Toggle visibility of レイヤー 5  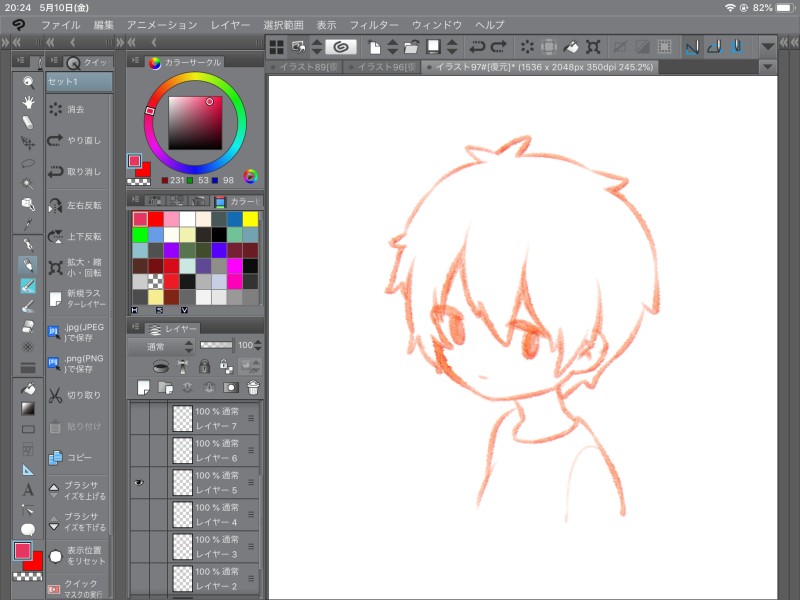[x=139, y=482]
